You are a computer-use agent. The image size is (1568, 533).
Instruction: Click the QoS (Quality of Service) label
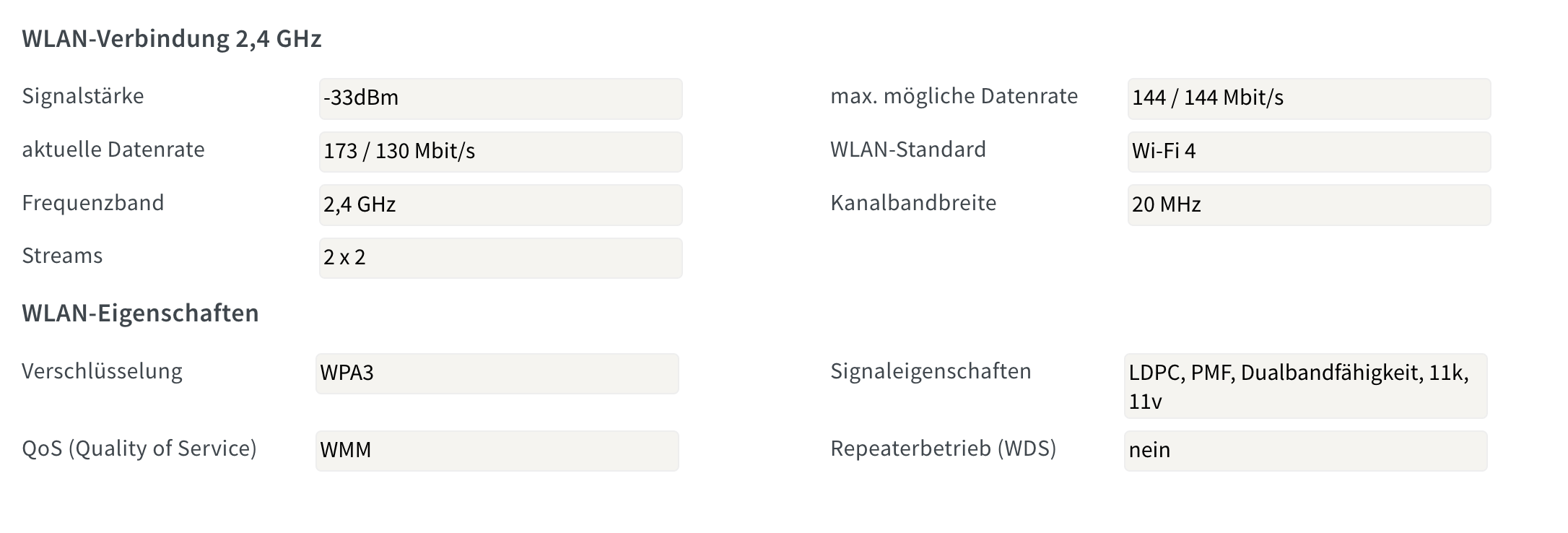[141, 448]
